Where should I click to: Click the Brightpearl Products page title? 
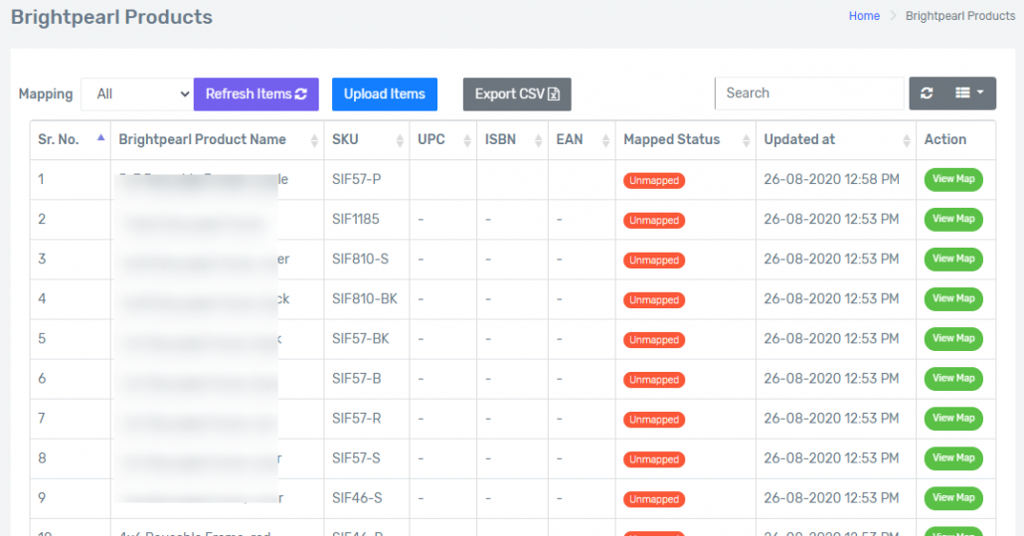(112, 17)
